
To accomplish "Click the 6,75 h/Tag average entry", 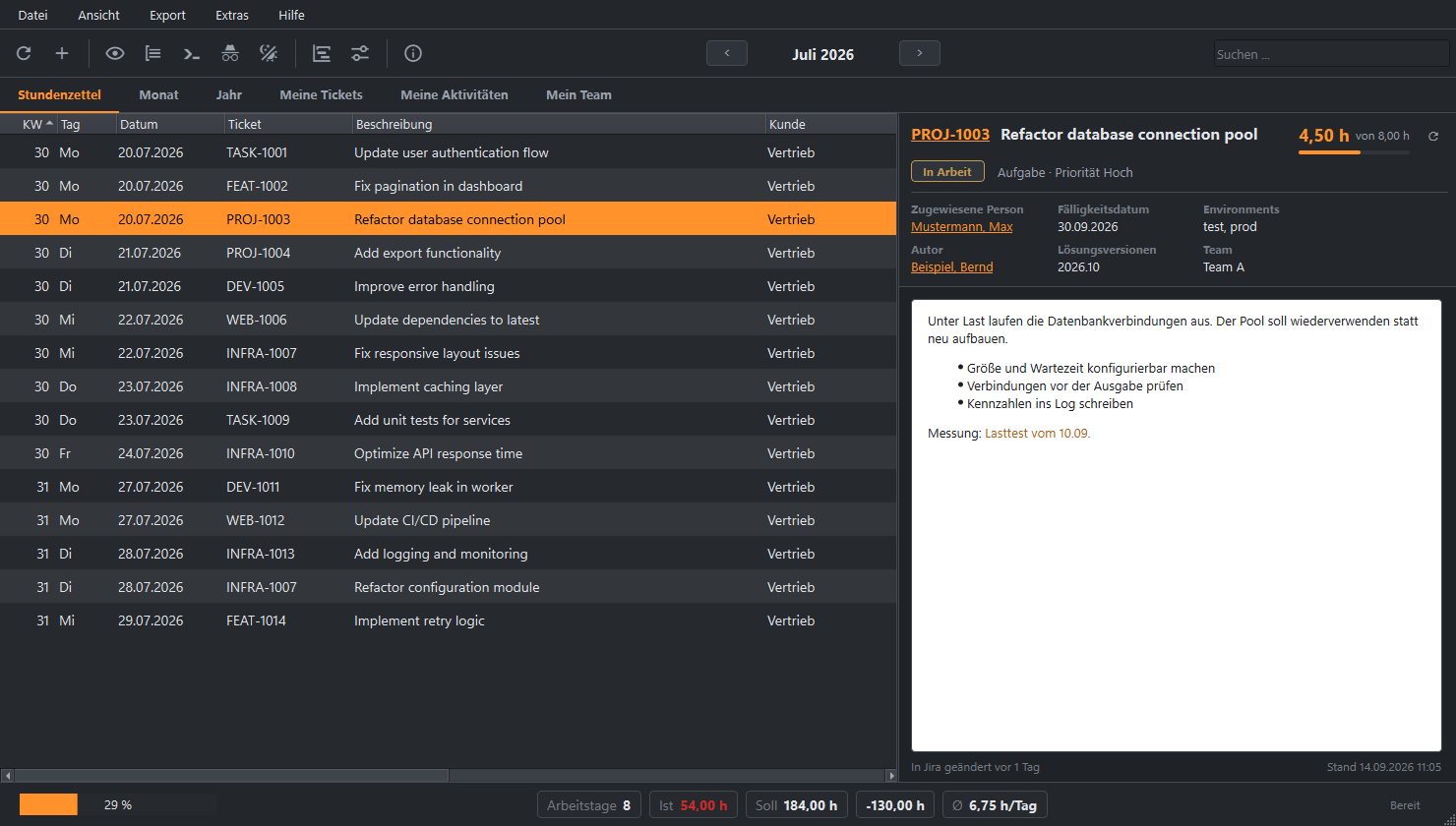I will point(995,805).
